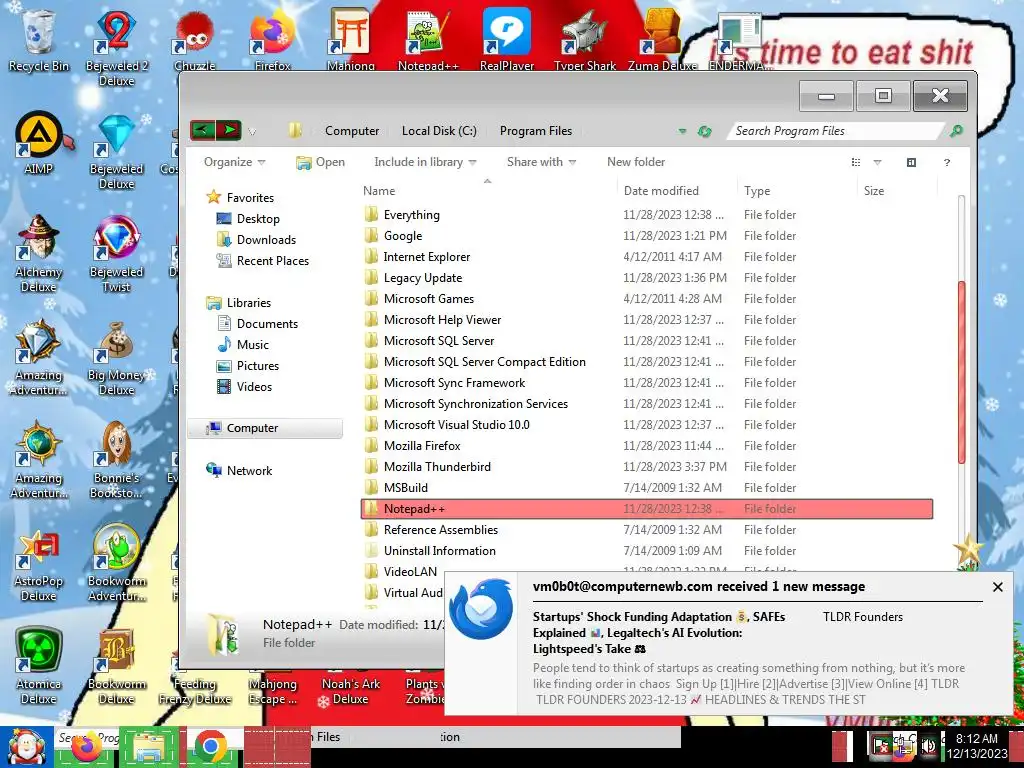Select the Everything folder
Screen dimensions: 1024x768
pyautogui.click(x=647, y=215)
